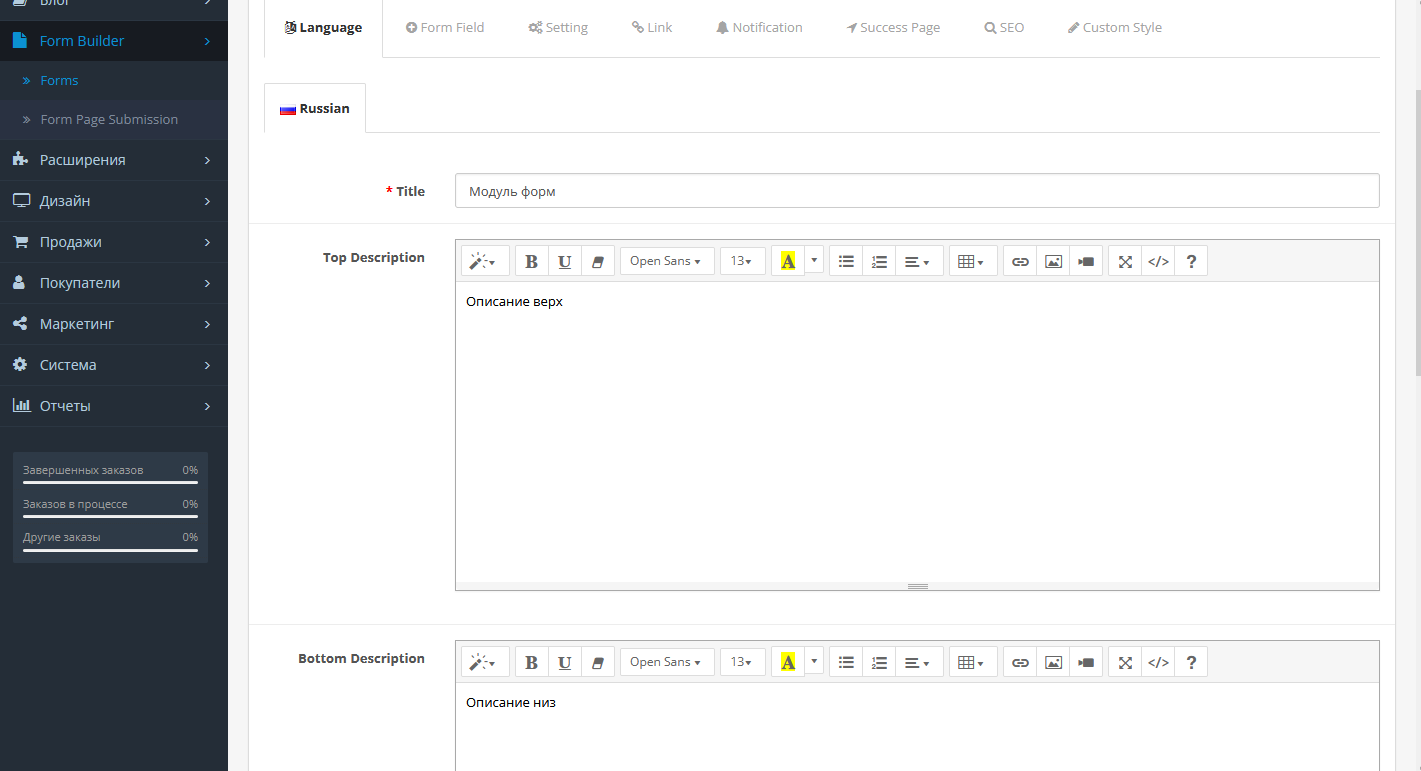Insert a link in Top Description editor
1421x771 pixels.
pos(1020,261)
